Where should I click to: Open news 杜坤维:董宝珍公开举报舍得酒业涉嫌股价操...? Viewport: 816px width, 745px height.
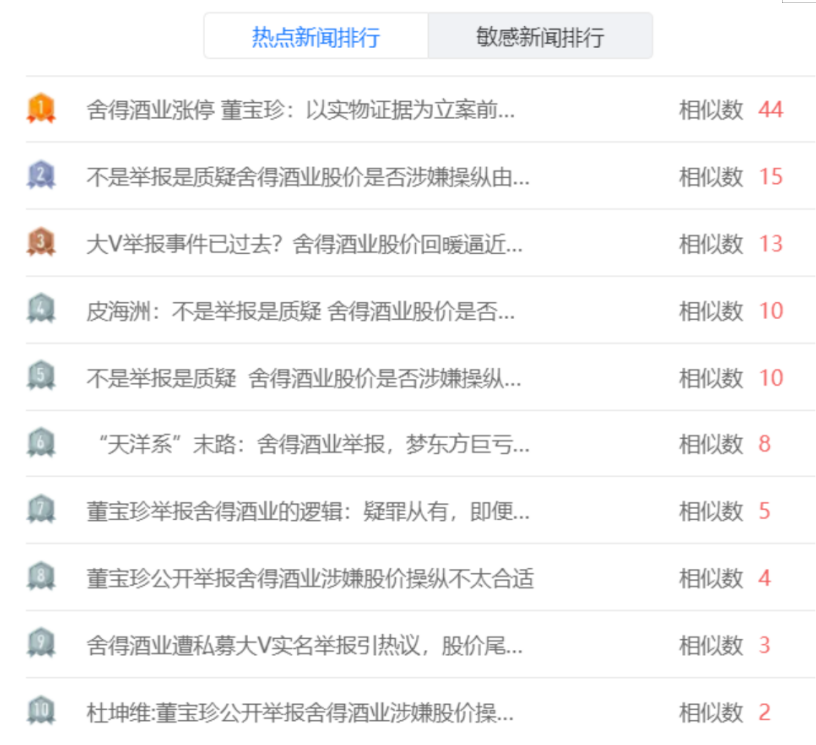click(300, 713)
